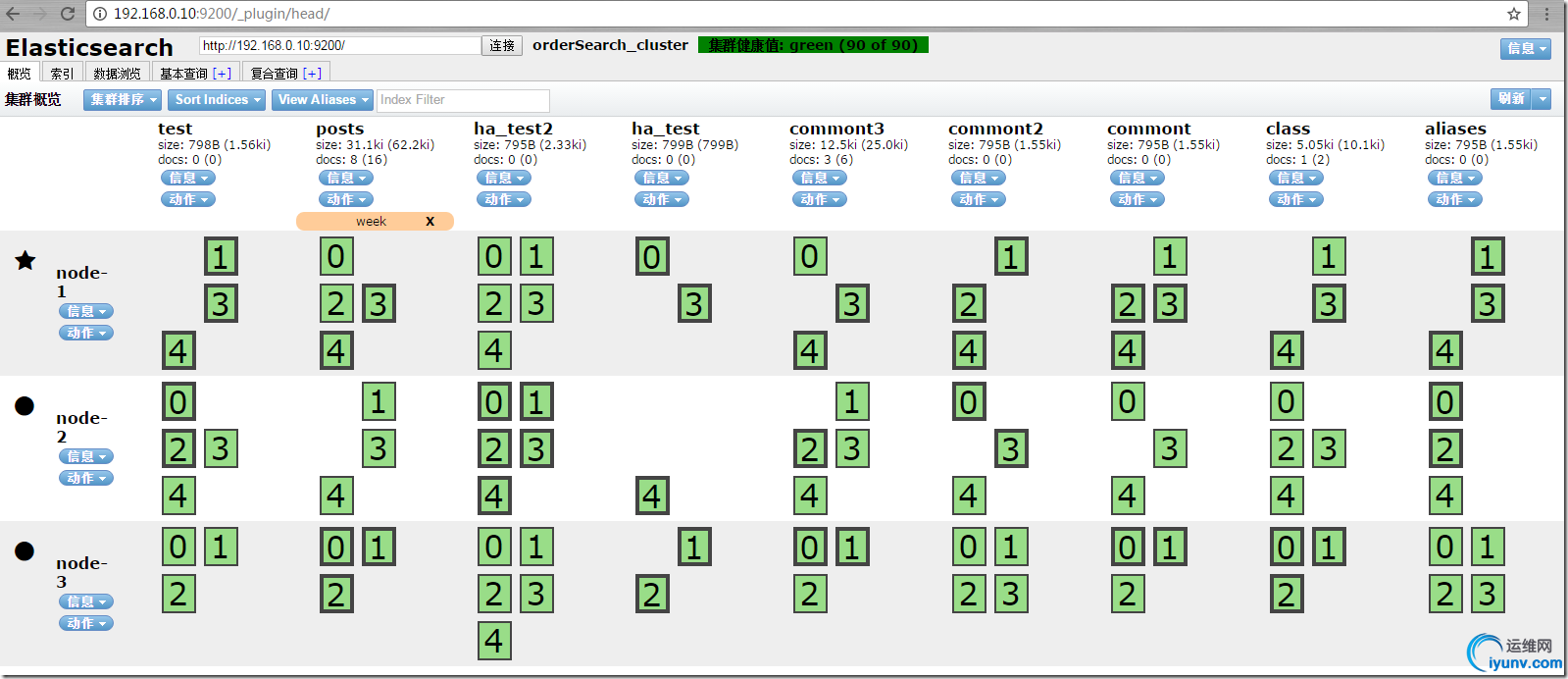Click the 连接 connect button
The image size is (1568, 679).
[502, 46]
